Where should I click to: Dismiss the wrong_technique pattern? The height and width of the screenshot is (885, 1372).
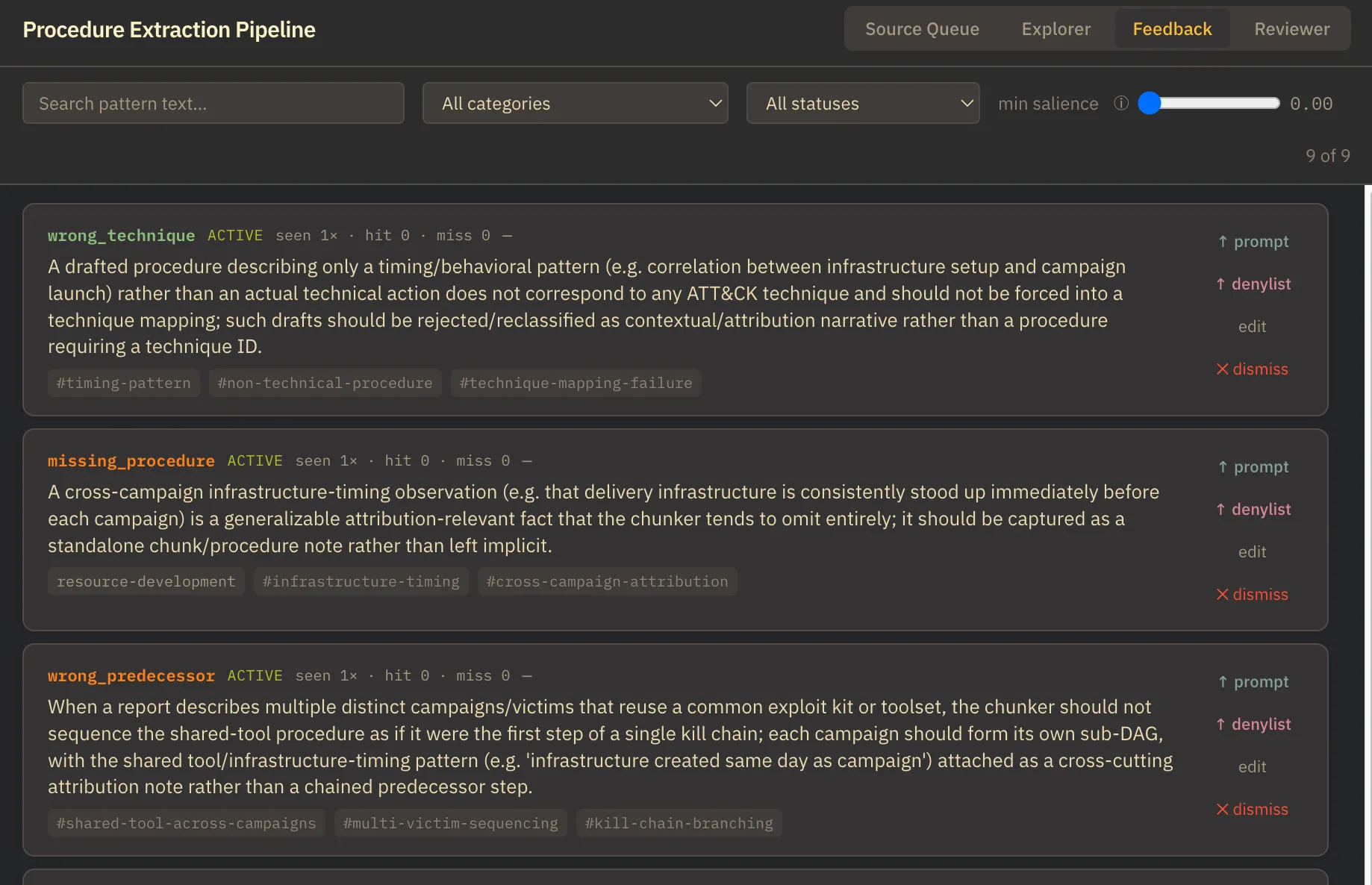click(x=1252, y=369)
